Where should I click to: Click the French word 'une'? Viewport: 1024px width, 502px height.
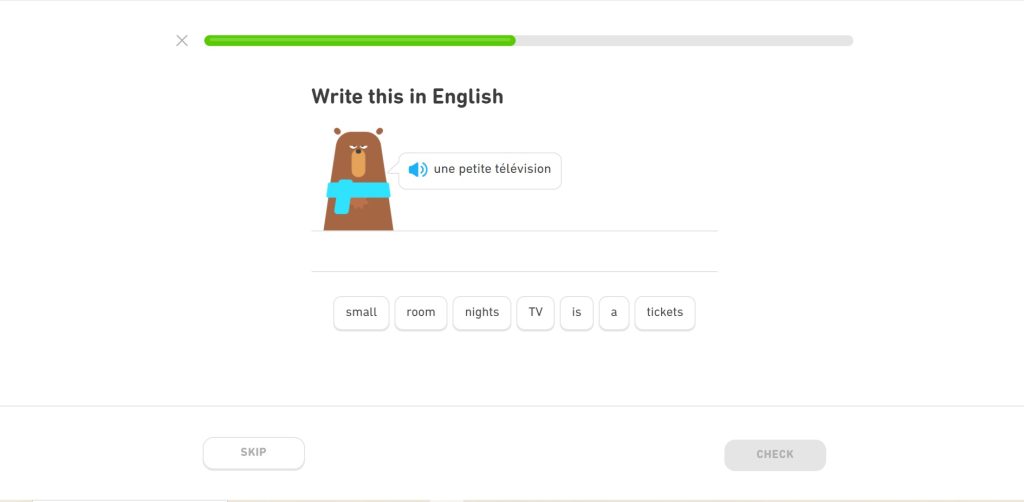[x=444, y=169]
